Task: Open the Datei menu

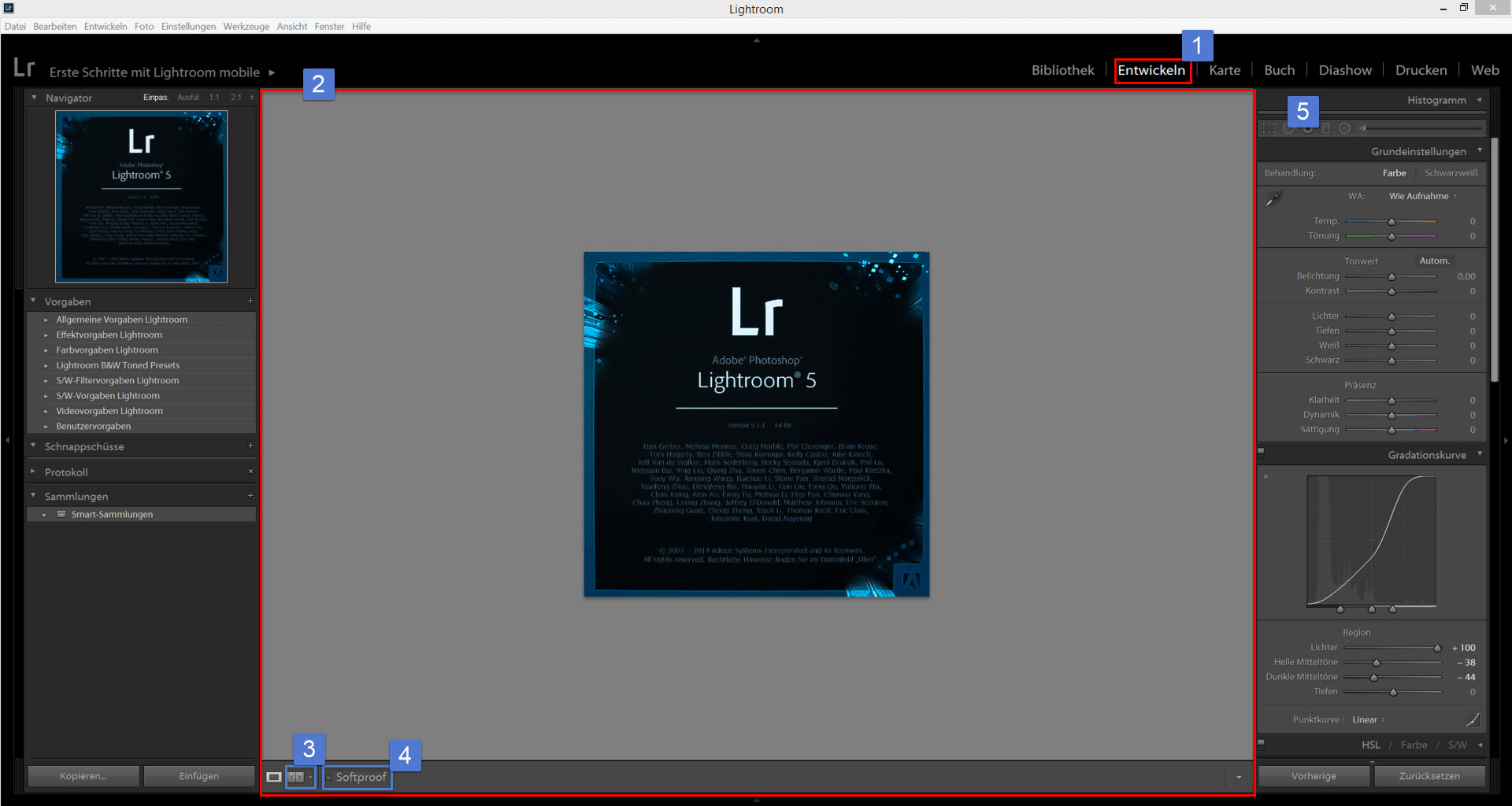Action: pos(15,26)
